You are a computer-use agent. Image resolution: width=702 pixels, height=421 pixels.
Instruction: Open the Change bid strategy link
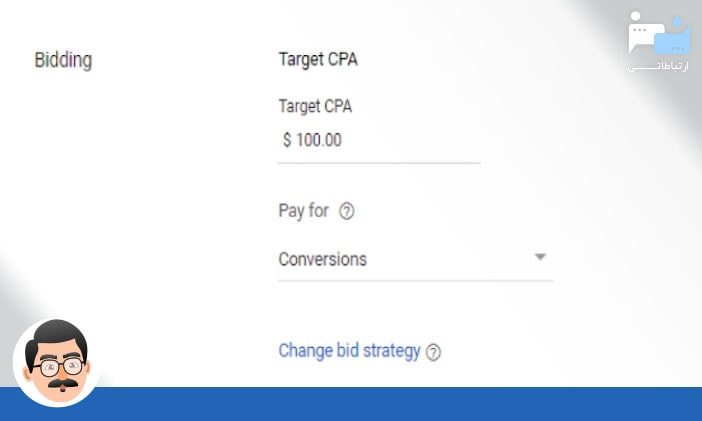[349, 351]
